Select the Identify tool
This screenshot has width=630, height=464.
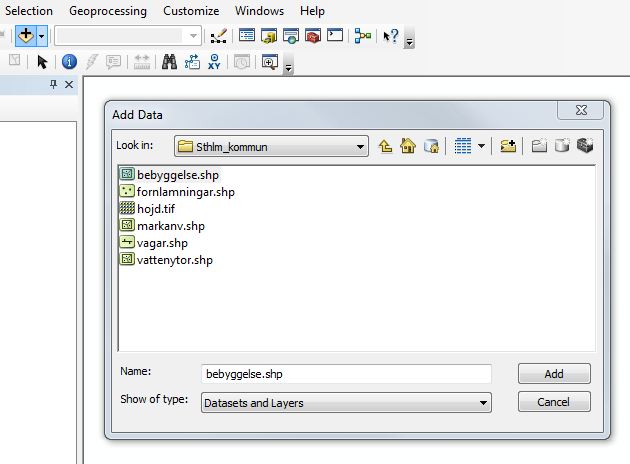(70, 62)
